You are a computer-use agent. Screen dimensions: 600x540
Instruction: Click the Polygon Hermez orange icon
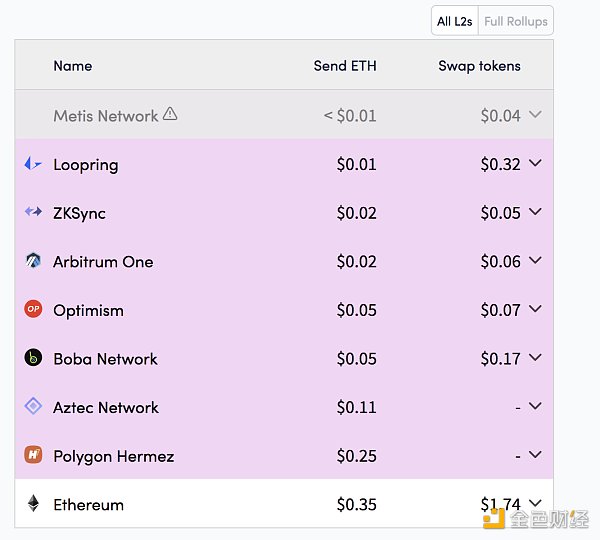33,456
